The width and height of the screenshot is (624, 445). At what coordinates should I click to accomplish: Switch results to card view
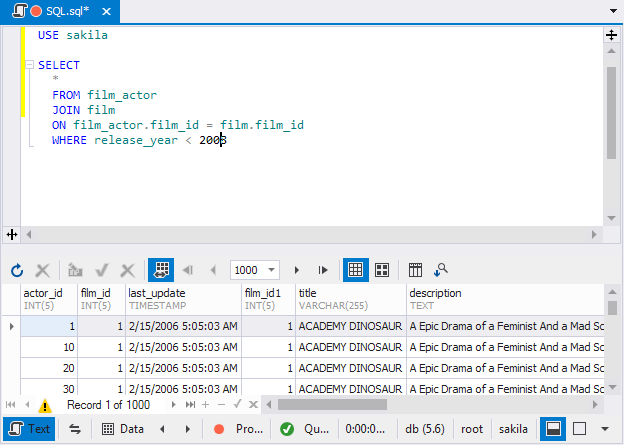point(382,270)
